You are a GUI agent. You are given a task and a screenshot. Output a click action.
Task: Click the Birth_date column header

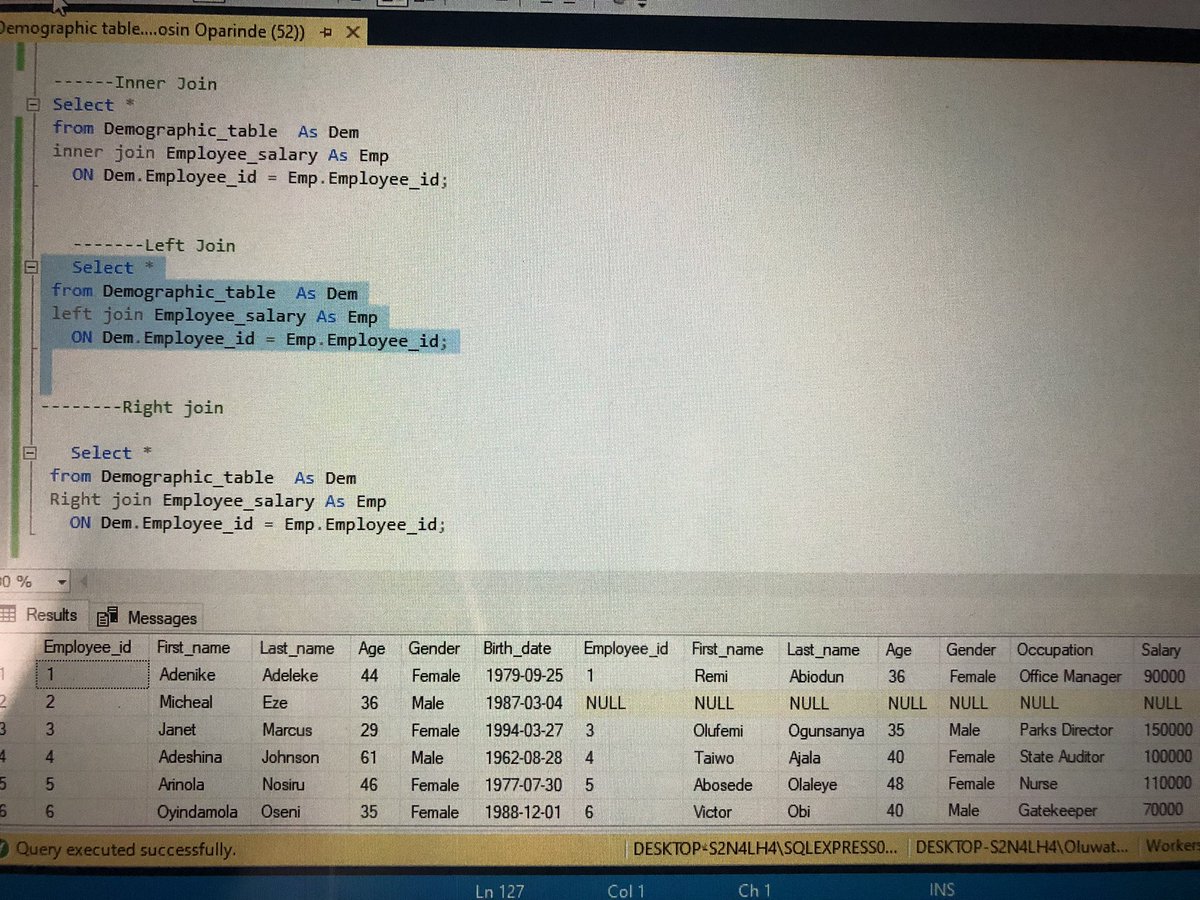(x=517, y=648)
